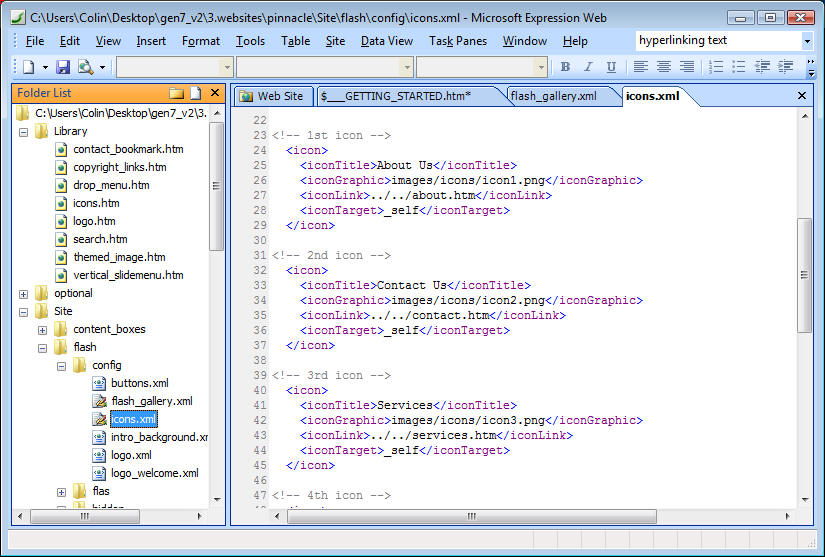Center align the text
The height and width of the screenshot is (557, 825).
point(663,67)
